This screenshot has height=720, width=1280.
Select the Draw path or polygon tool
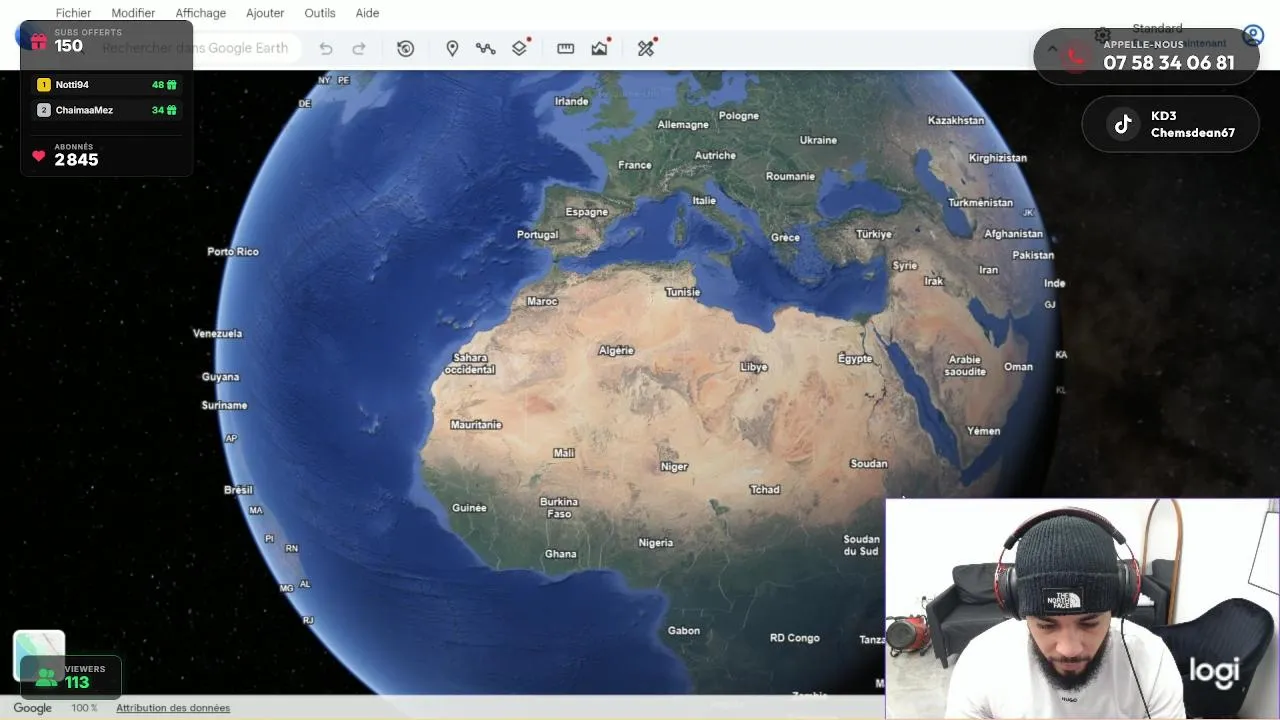[486, 48]
